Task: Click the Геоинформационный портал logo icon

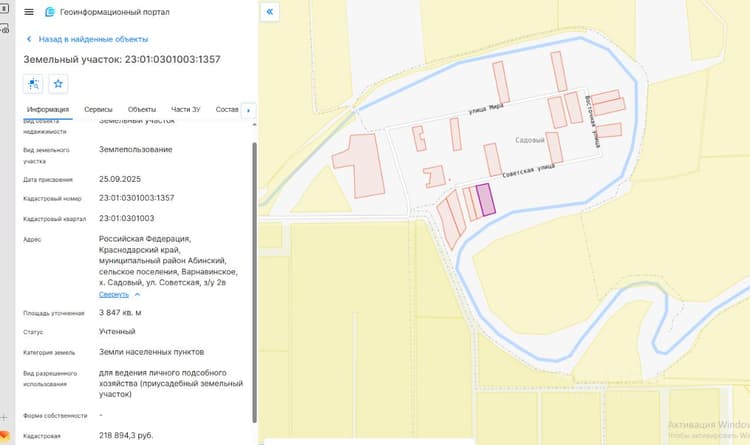Action: tap(50, 12)
